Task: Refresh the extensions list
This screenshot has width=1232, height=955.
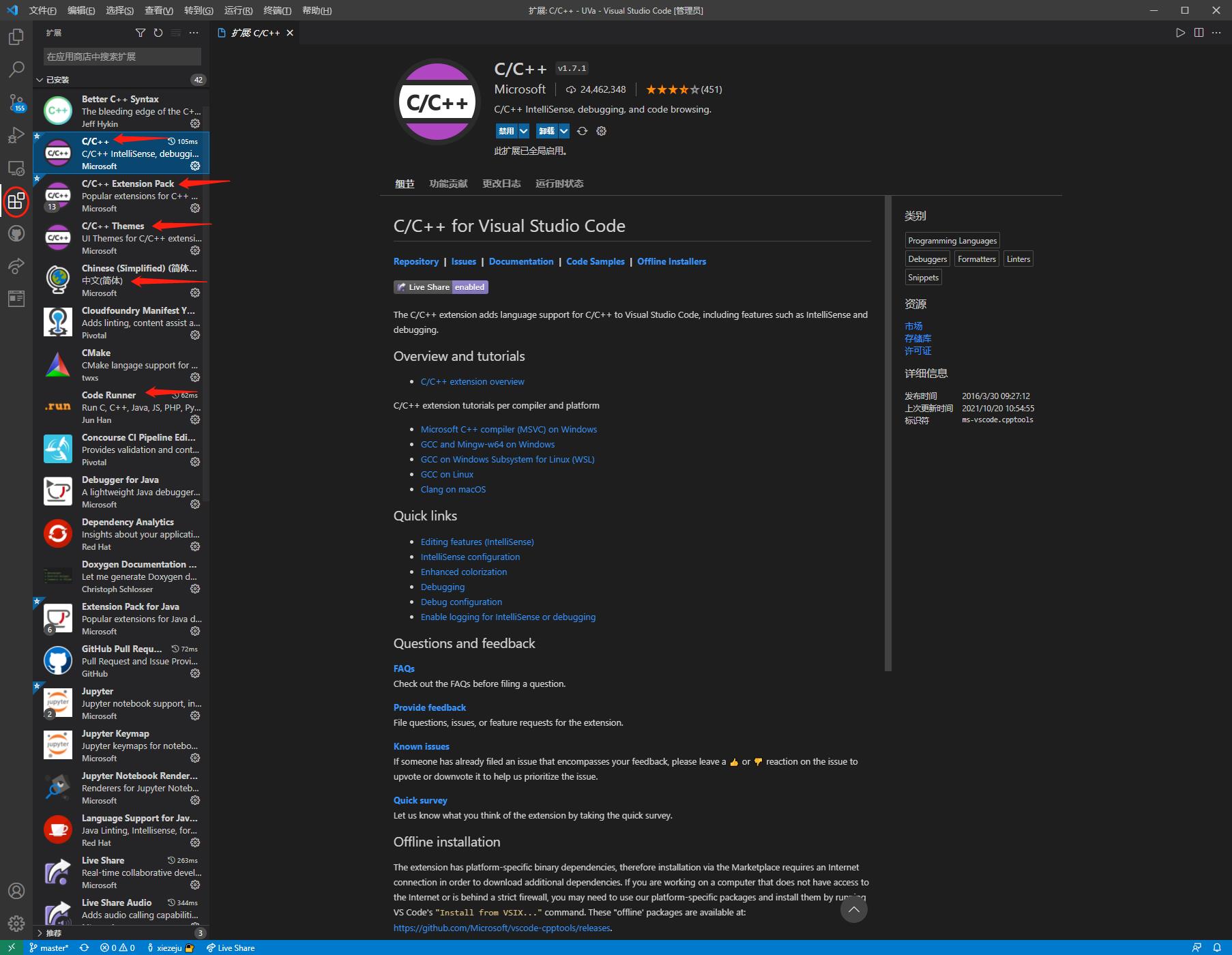Action: point(158,33)
